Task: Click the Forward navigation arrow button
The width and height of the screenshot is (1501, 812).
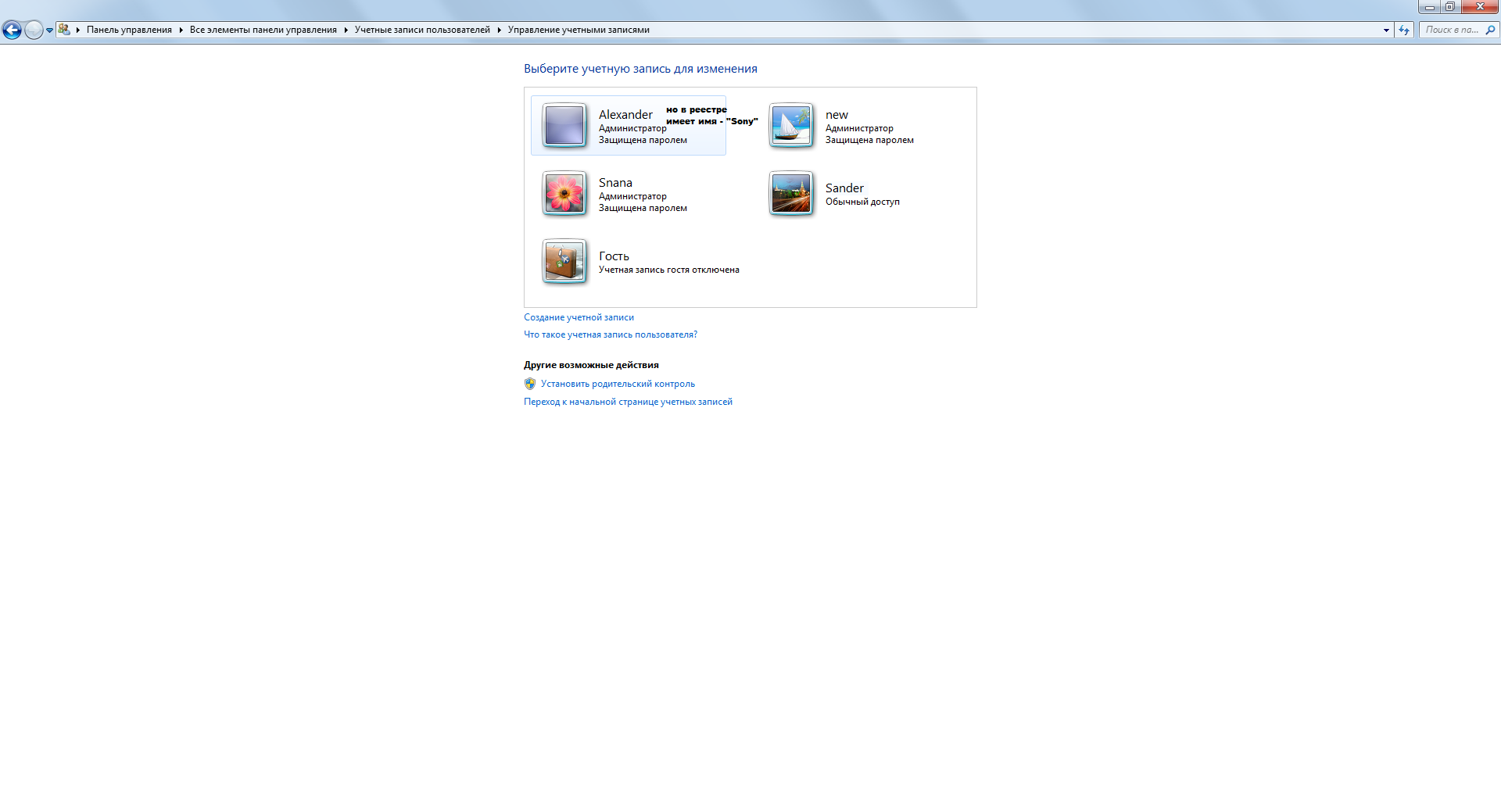Action: (34, 30)
